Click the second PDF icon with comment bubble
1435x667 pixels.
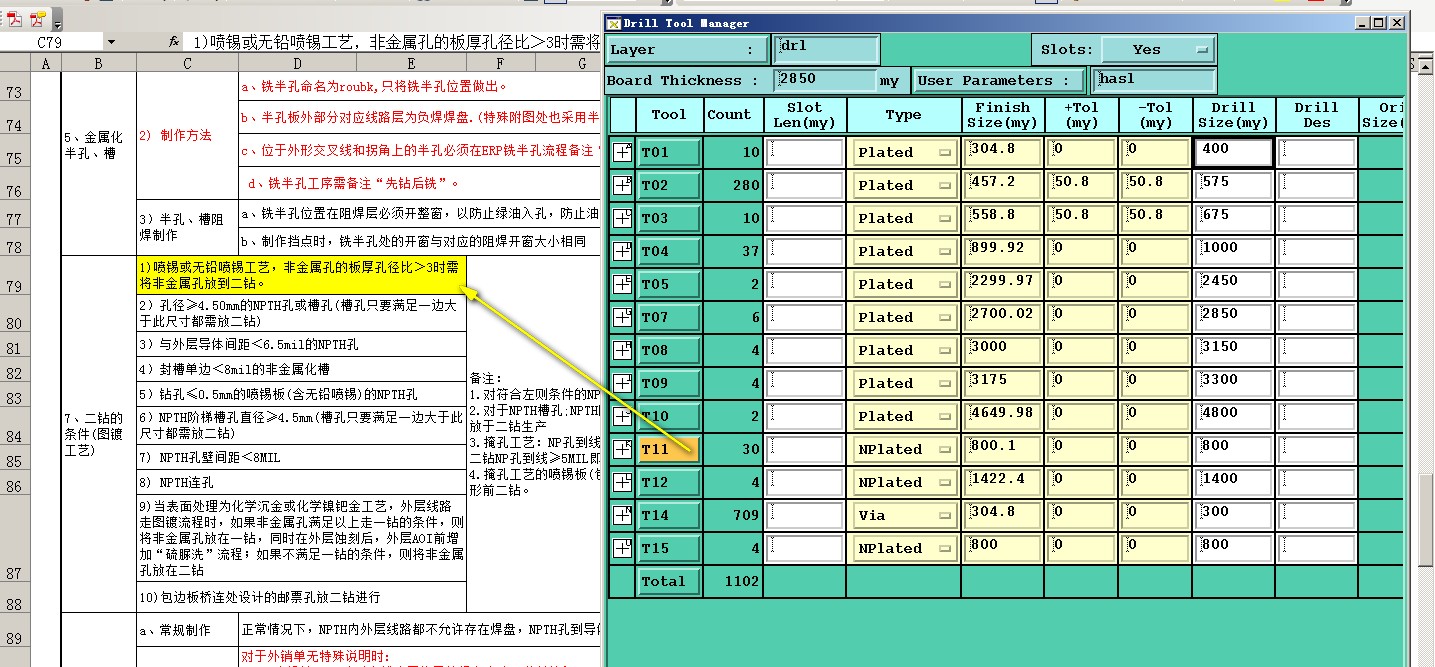pyautogui.click(x=38, y=18)
